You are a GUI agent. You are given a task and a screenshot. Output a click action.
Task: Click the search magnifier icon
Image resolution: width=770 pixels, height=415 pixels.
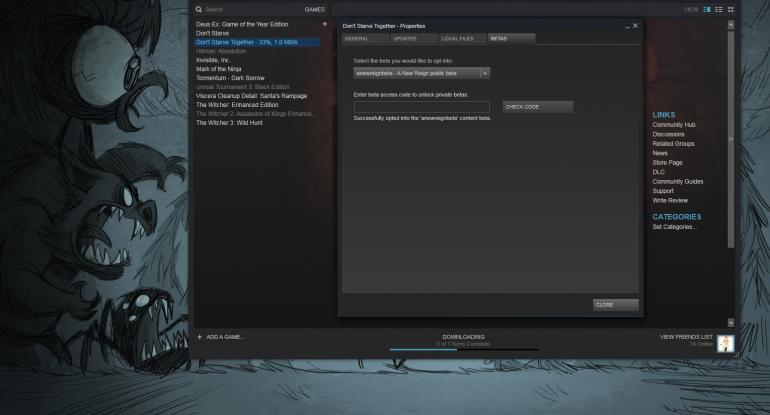(x=198, y=9)
